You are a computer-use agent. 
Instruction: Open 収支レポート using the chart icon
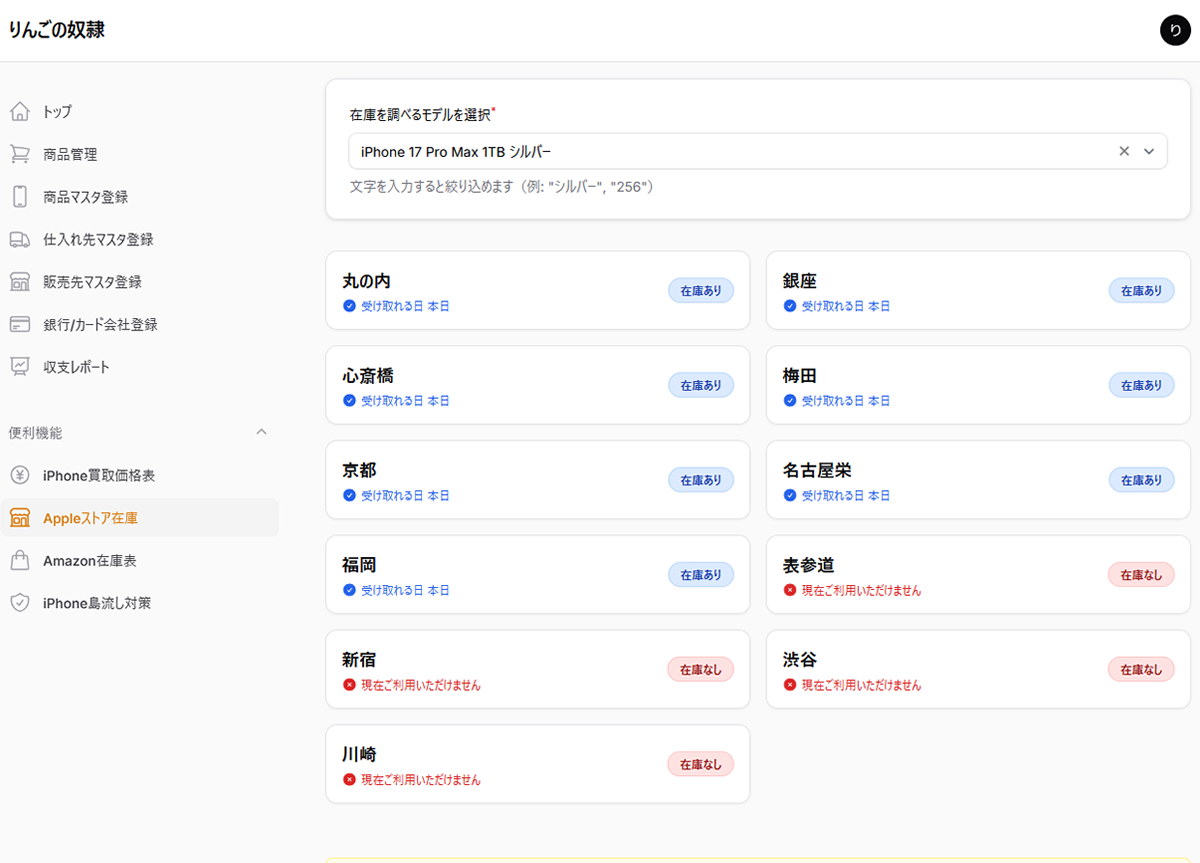tap(19, 366)
